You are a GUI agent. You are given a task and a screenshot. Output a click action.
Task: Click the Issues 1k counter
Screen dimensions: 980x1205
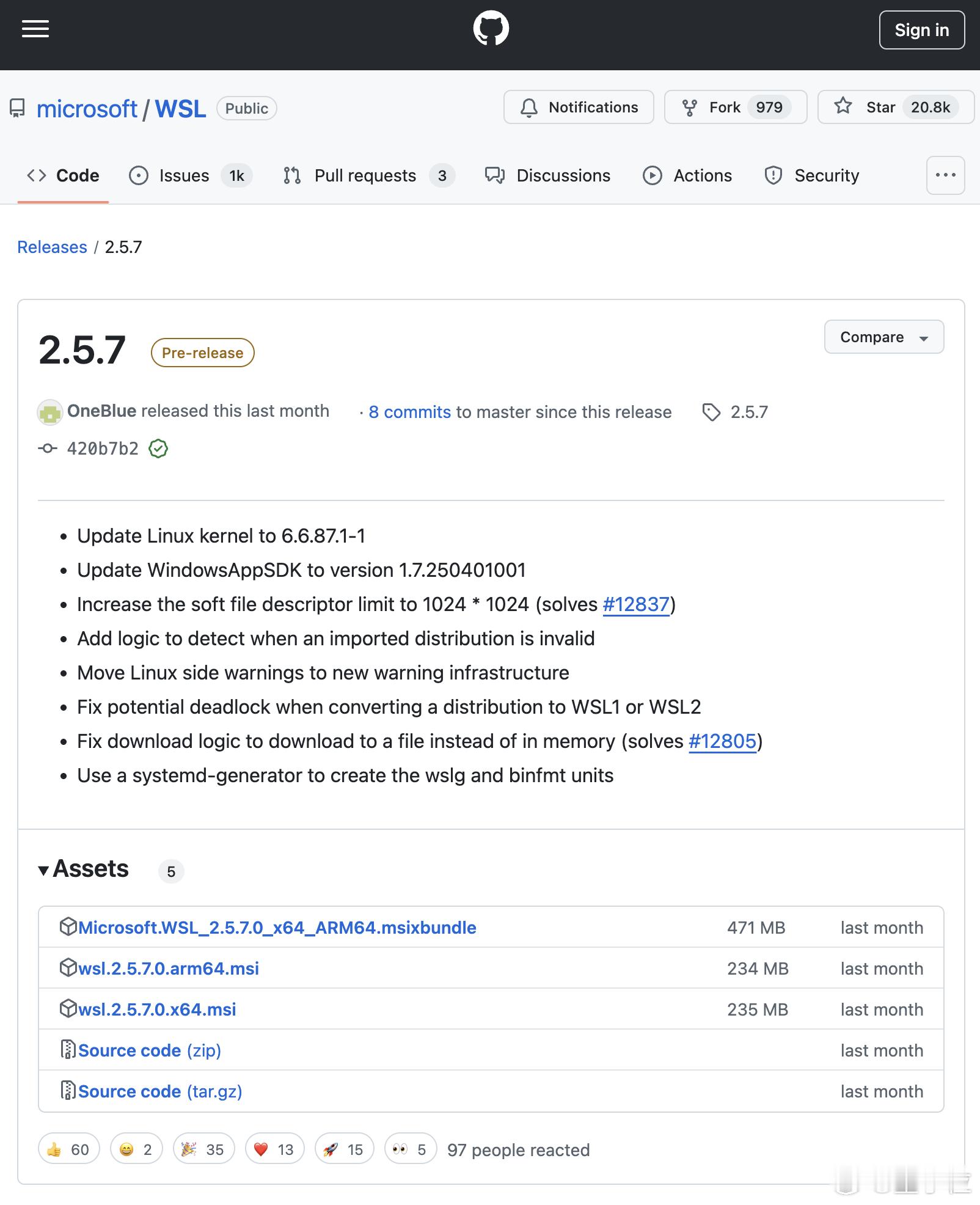[236, 176]
